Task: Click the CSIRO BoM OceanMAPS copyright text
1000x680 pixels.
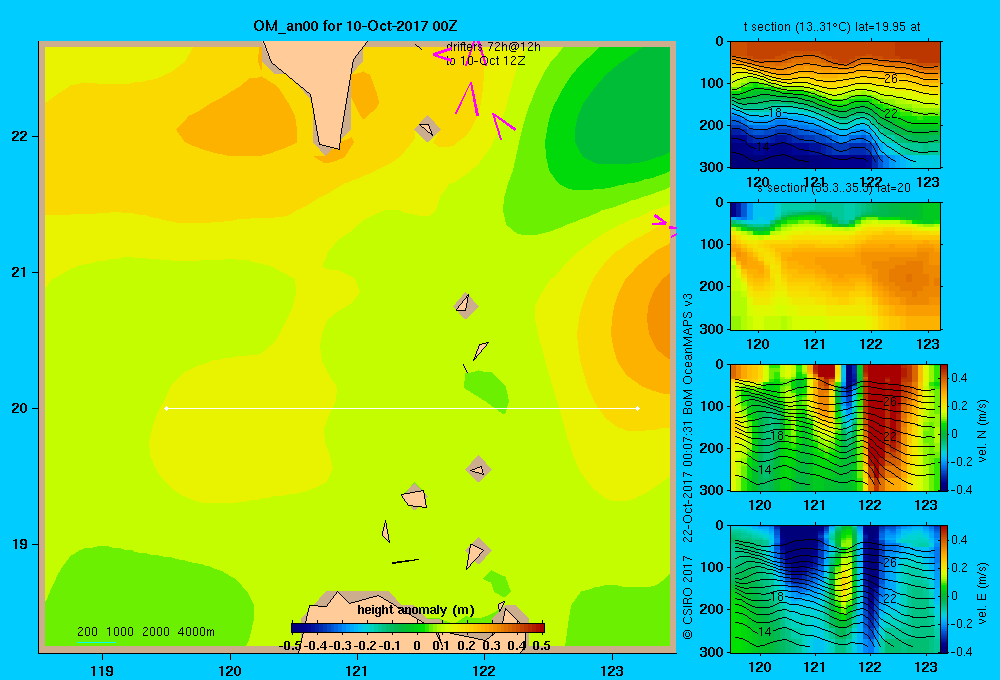Action: click(x=688, y=466)
